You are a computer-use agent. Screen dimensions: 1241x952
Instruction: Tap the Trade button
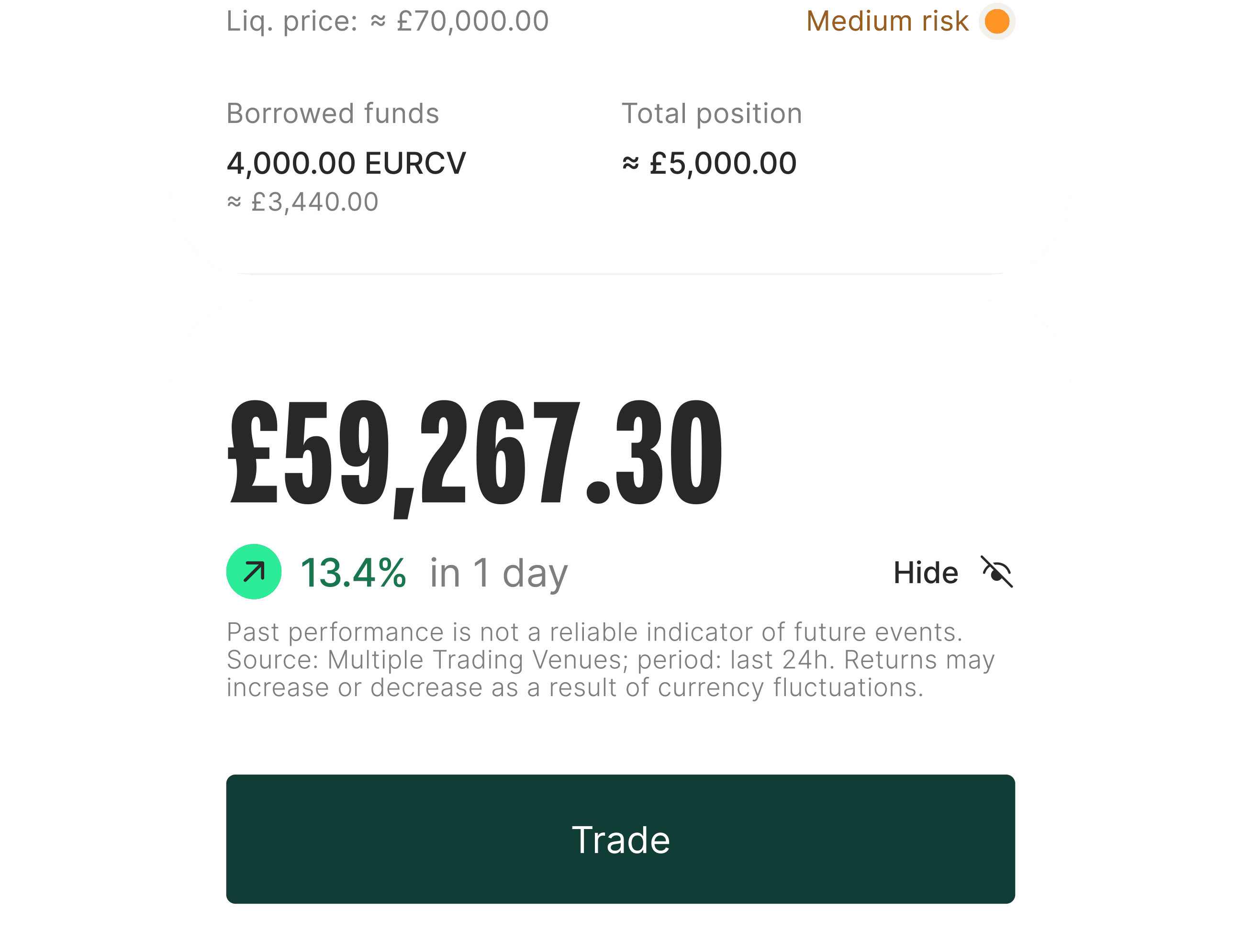620,839
